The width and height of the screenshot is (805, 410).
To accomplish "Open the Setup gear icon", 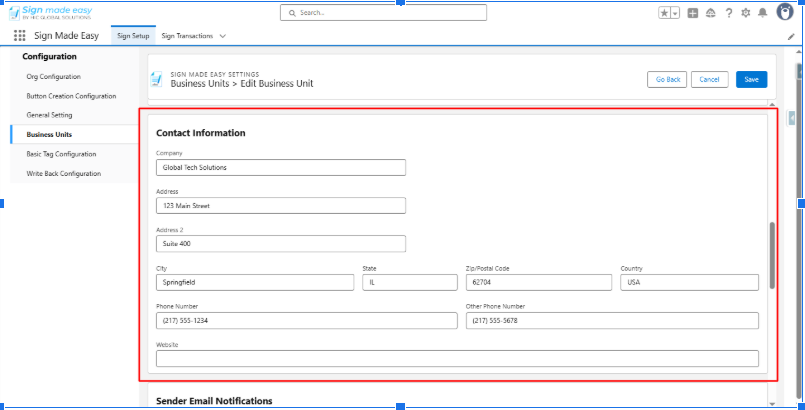I will coord(745,13).
